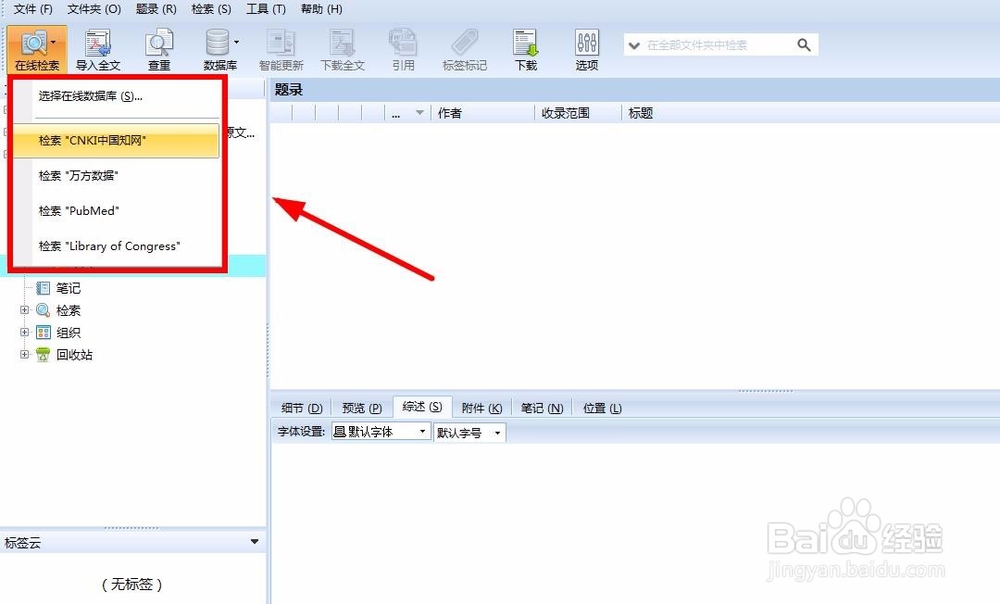Open the search scope chevron dropdown

pyautogui.click(x=634, y=45)
